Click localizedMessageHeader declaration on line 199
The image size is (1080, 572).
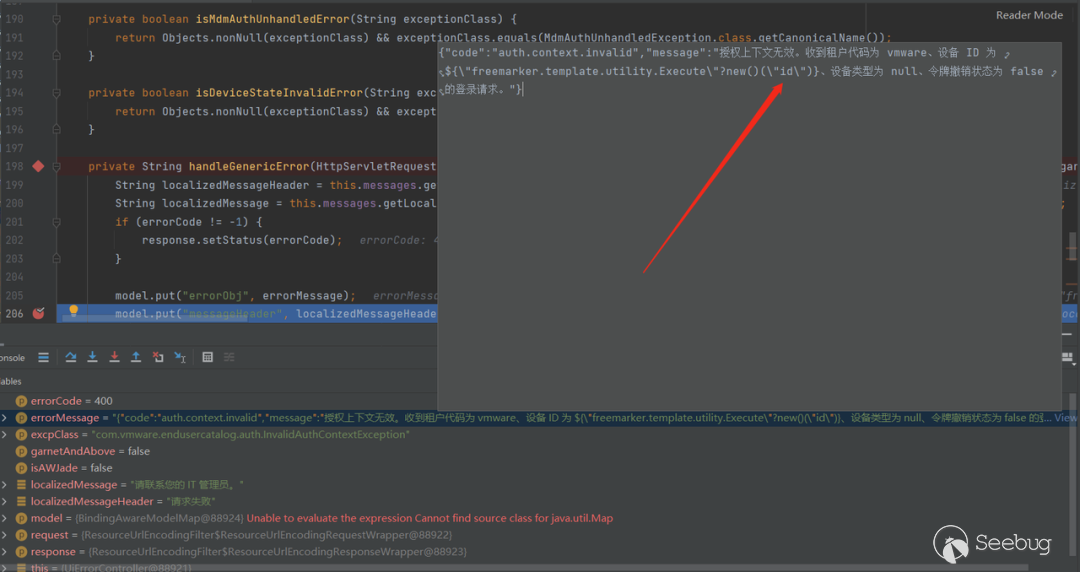(236, 185)
